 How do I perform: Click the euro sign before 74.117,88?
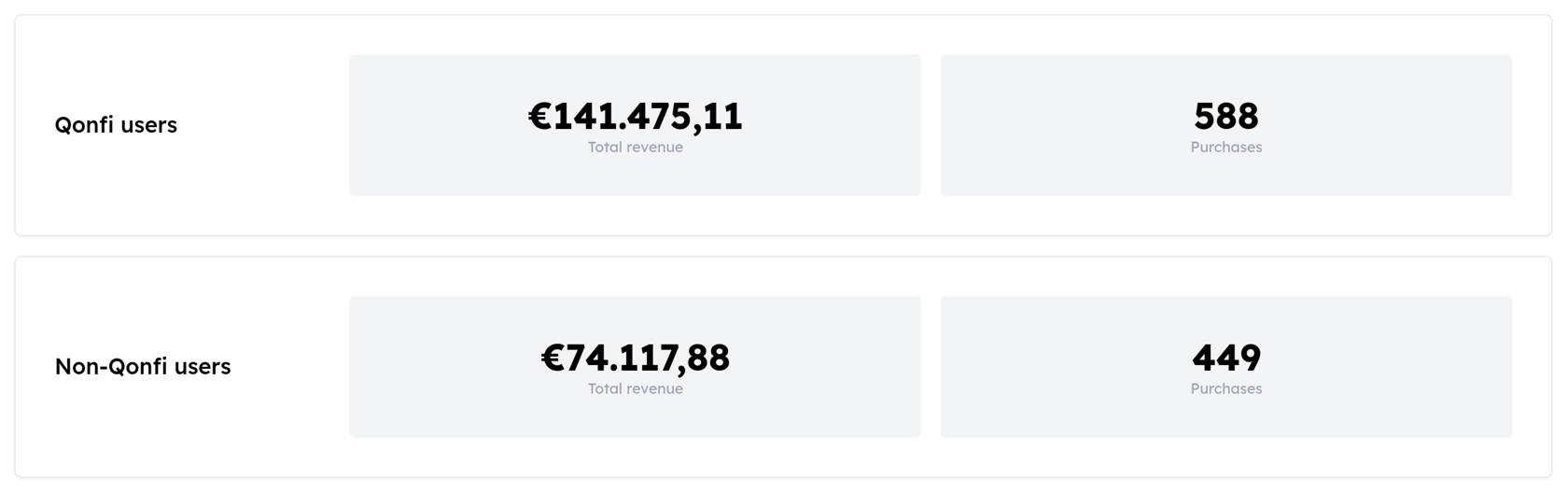(x=553, y=359)
